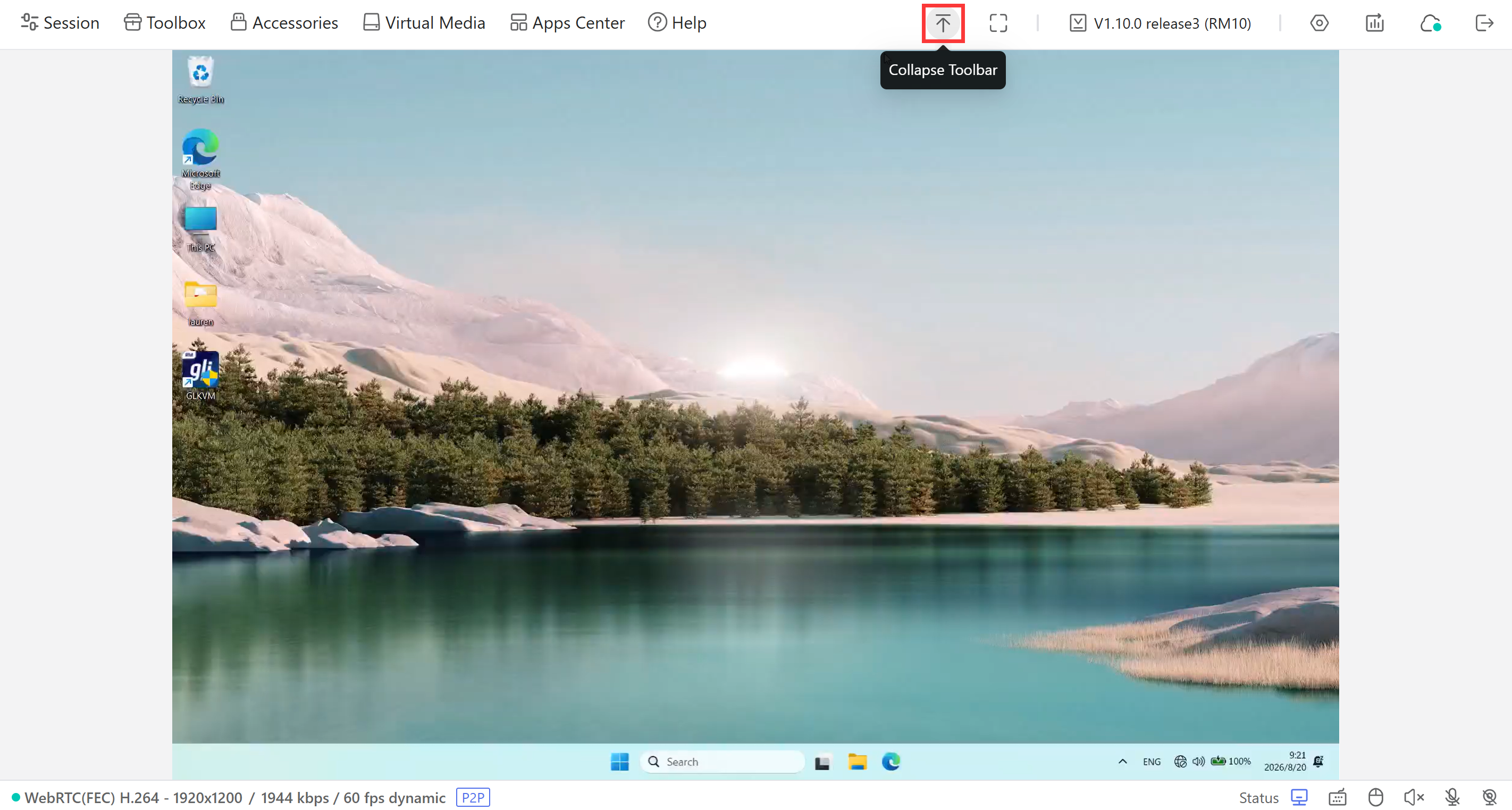Open the Apps Center menu
1512x810 pixels.
[x=567, y=22]
